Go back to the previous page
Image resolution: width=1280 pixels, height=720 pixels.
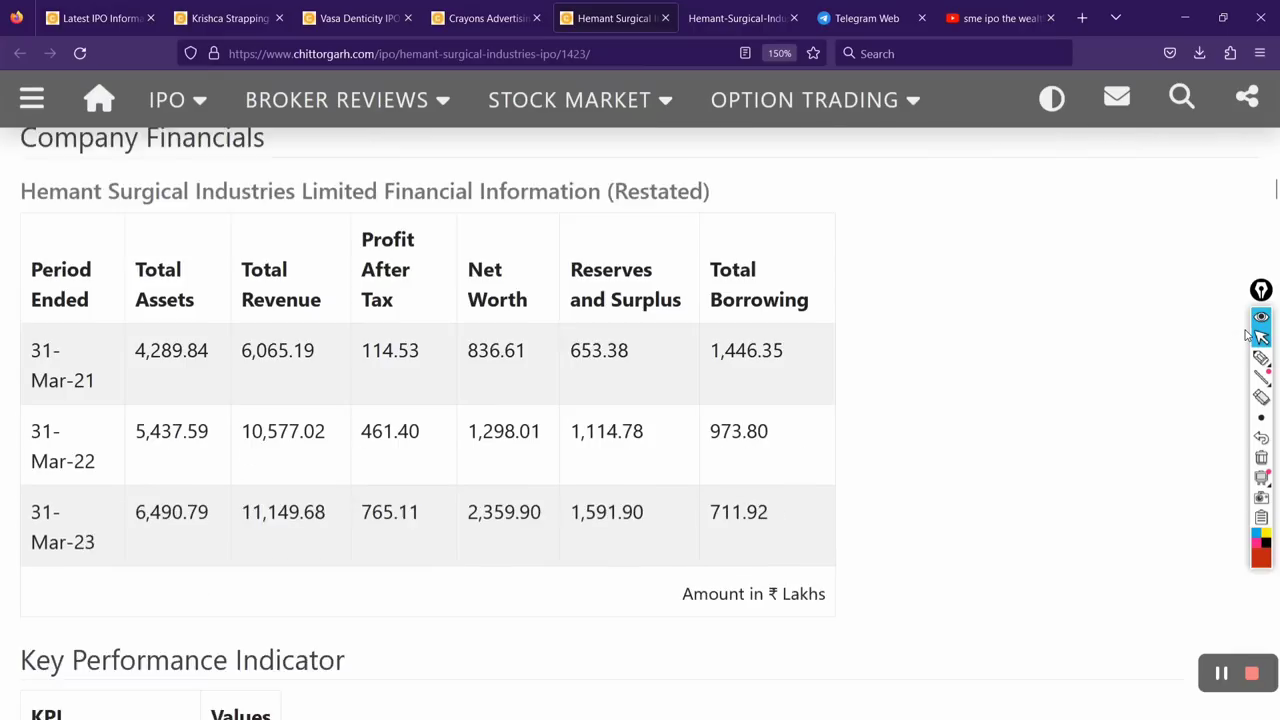[20, 53]
